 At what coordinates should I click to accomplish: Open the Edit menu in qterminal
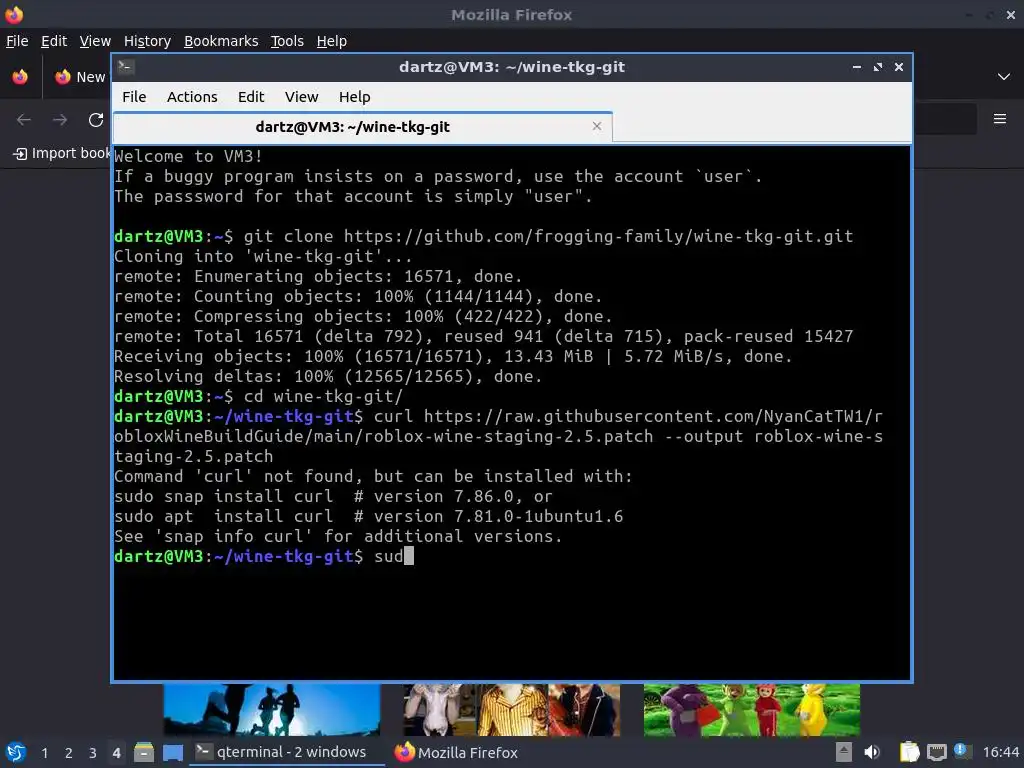(251, 97)
